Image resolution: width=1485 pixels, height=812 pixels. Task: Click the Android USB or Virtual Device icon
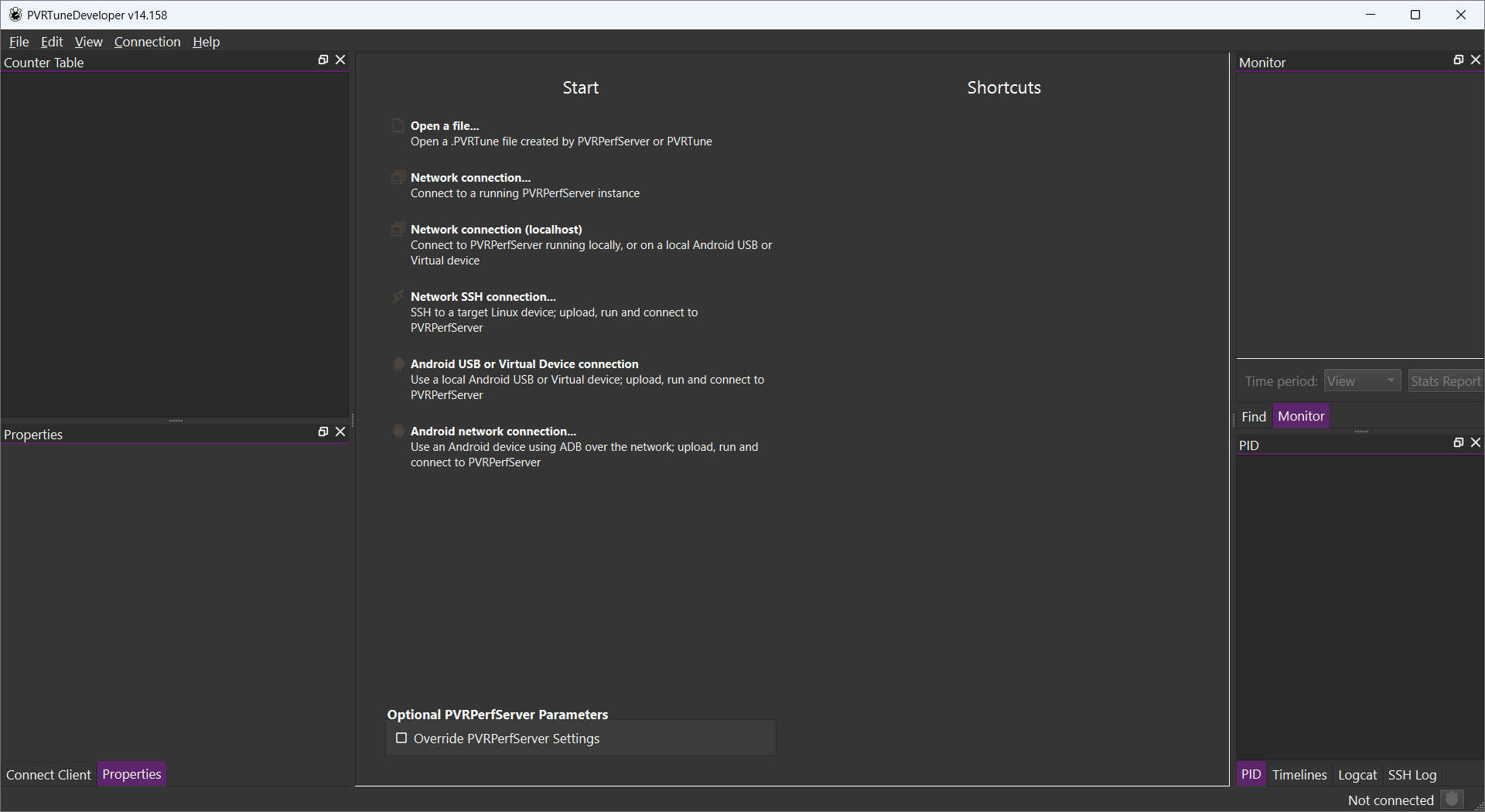click(x=398, y=364)
